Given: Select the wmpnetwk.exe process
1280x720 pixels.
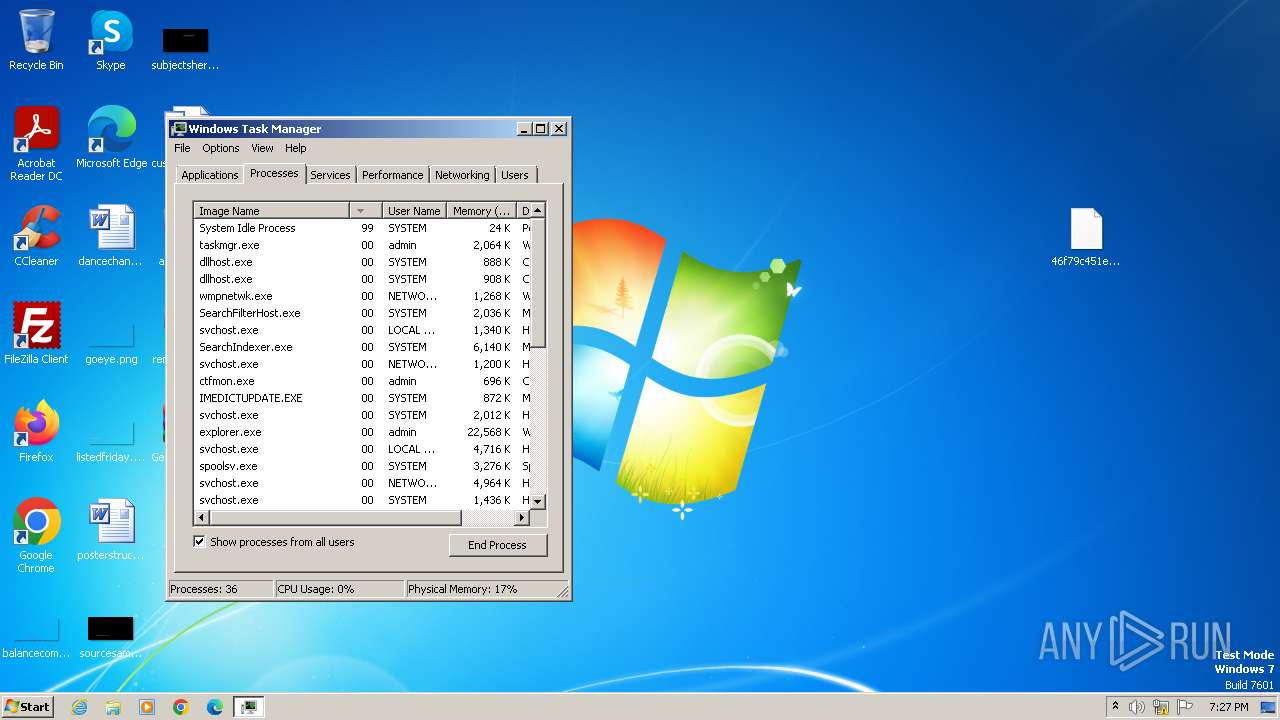Looking at the screenshot, I should [361, 296].
